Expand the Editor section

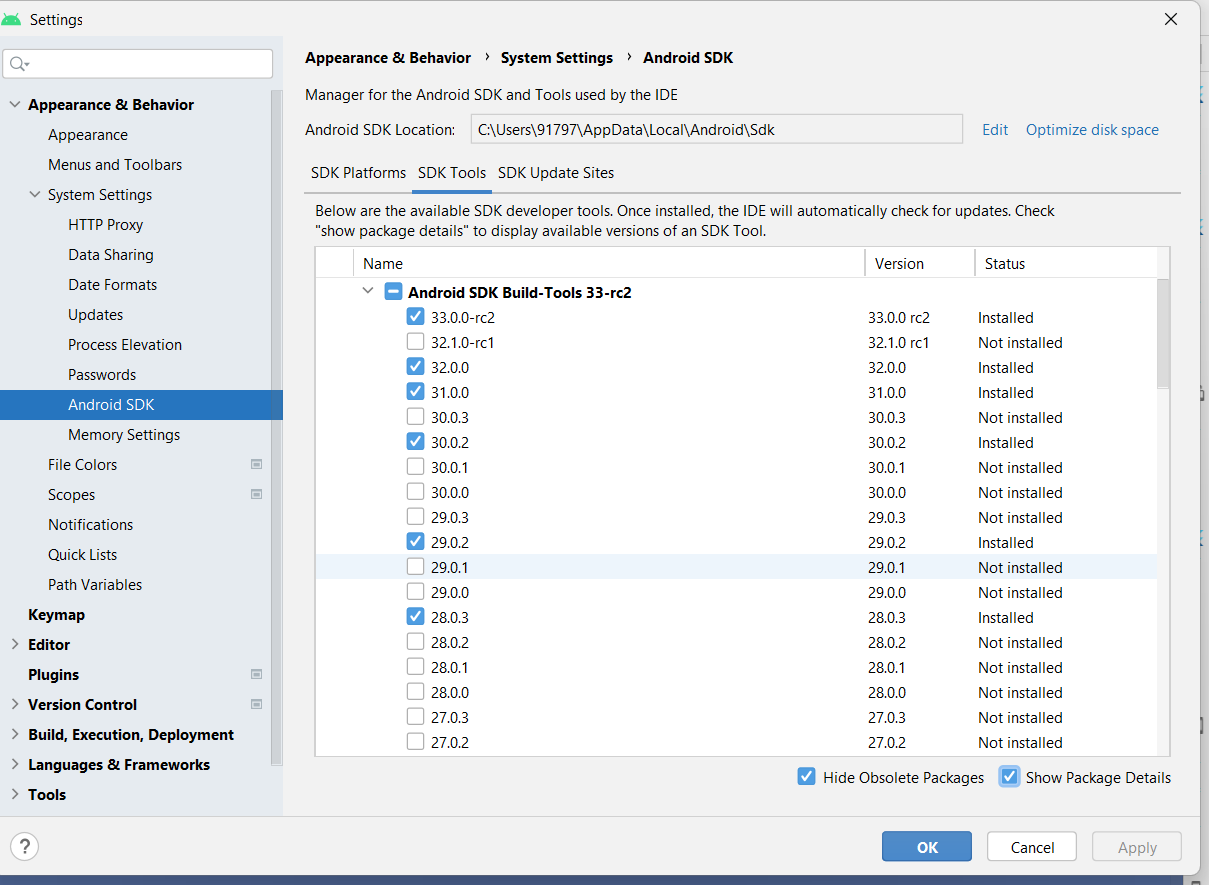(x=14, y=644)
